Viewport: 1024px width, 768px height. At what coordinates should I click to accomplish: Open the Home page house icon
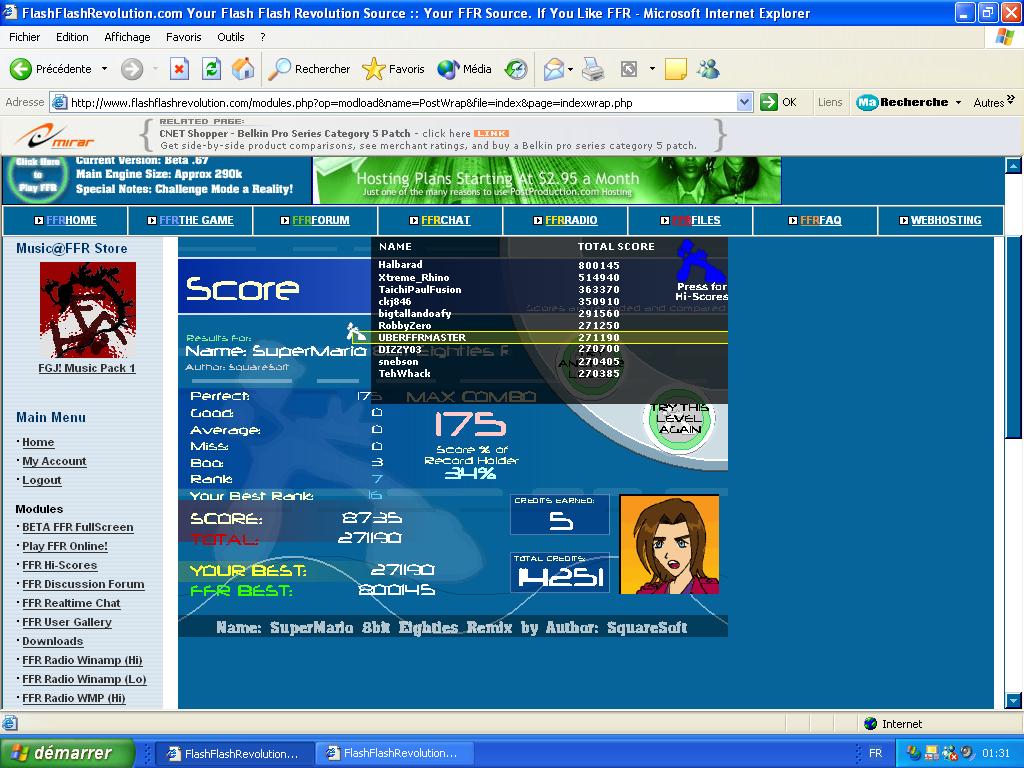[x=243, y=69]
